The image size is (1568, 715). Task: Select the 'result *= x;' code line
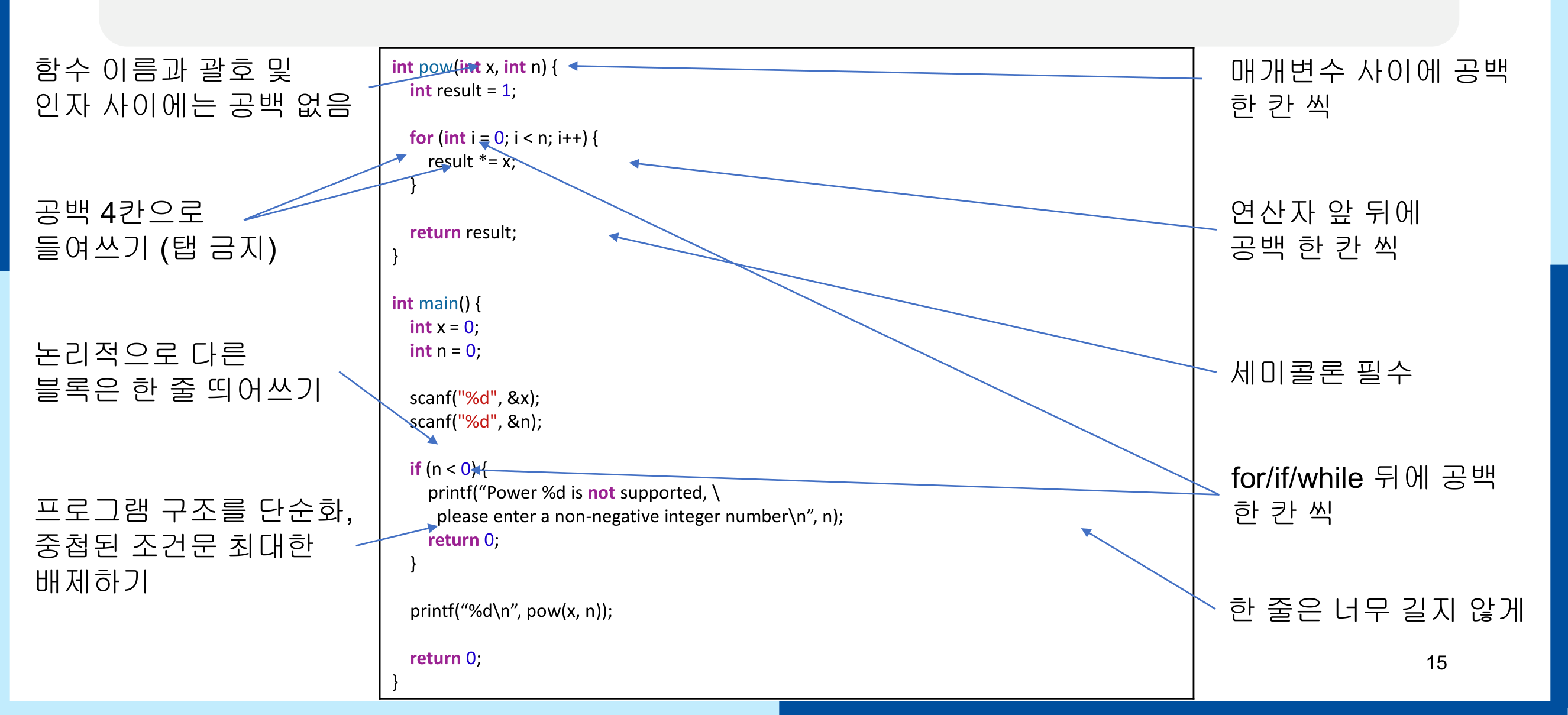coord(471,162)
